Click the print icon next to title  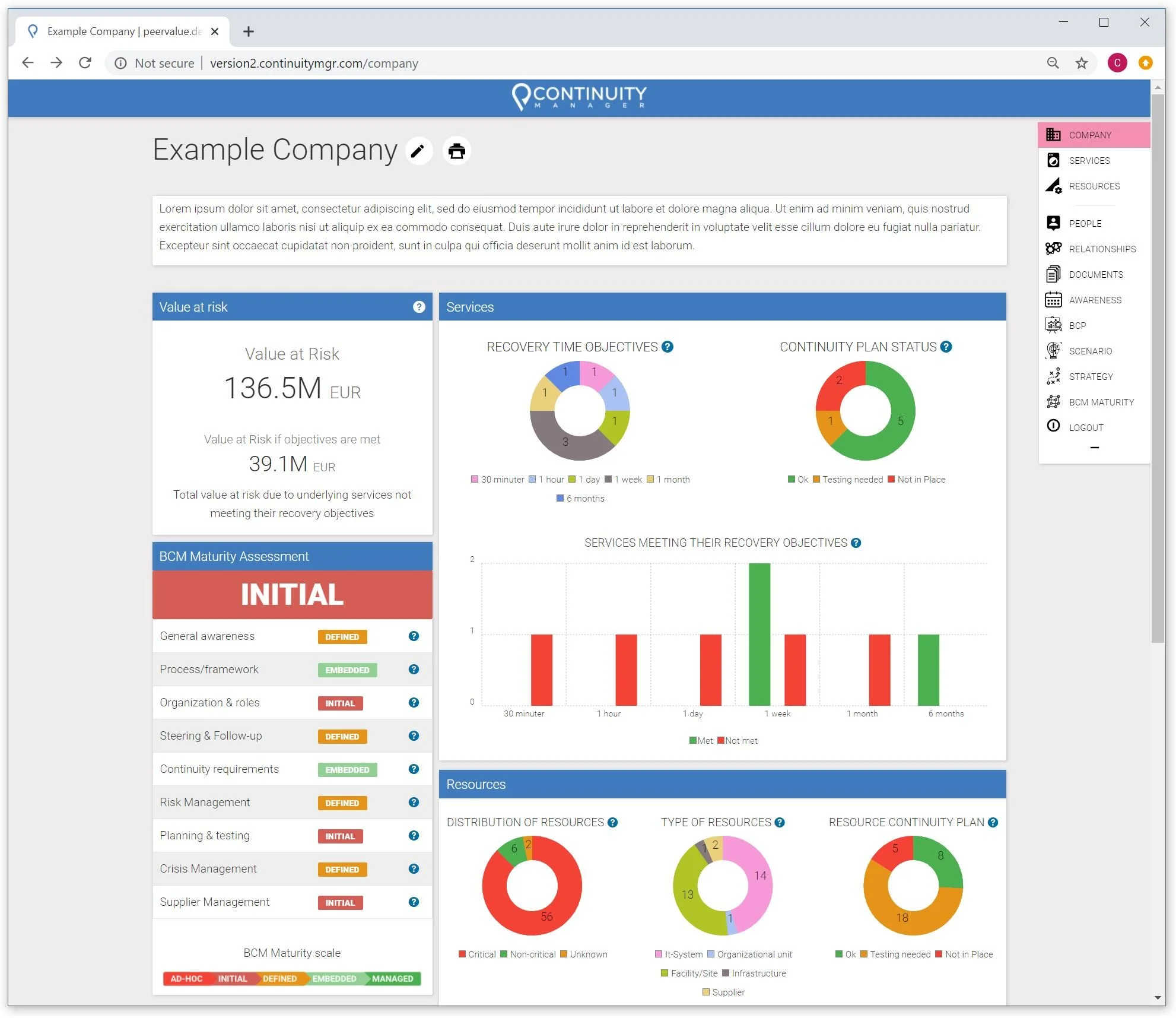pyautogui.click(x=456, y=151)
